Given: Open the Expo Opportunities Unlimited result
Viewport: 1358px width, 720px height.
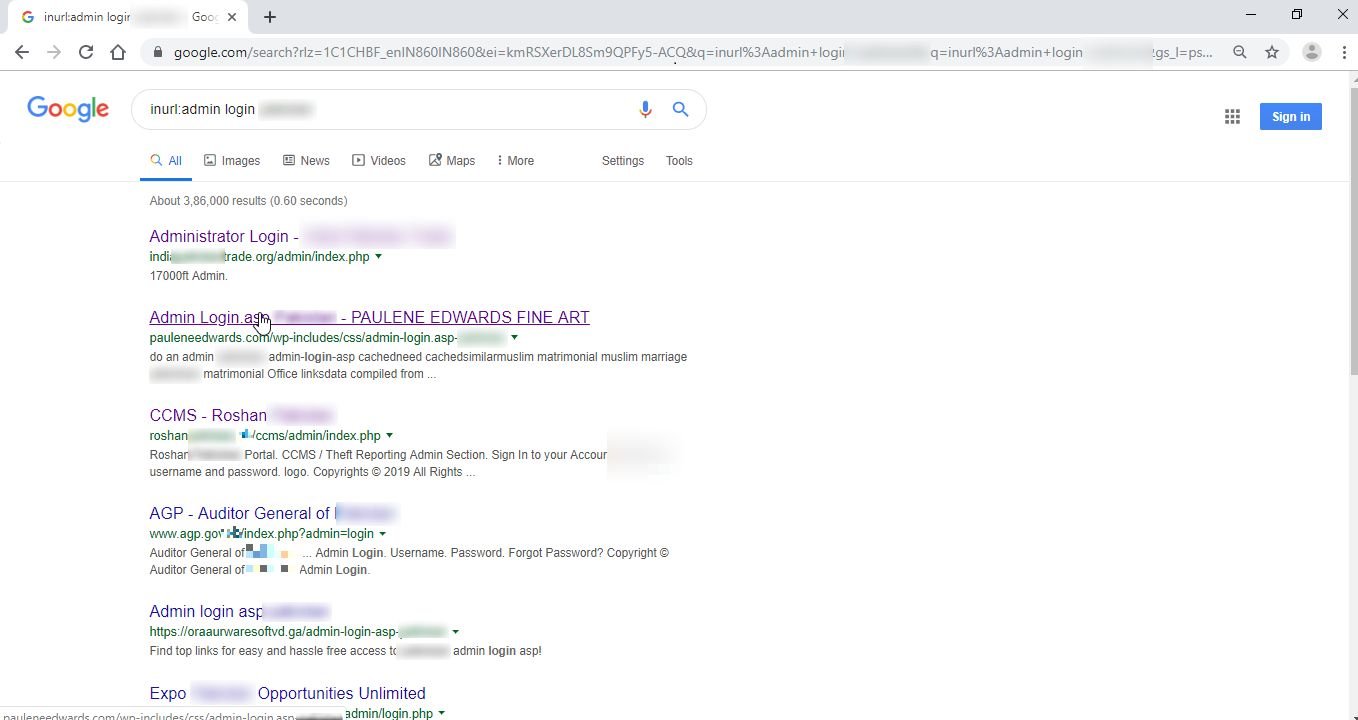Looking at the screenshot, I should point(287,694).
